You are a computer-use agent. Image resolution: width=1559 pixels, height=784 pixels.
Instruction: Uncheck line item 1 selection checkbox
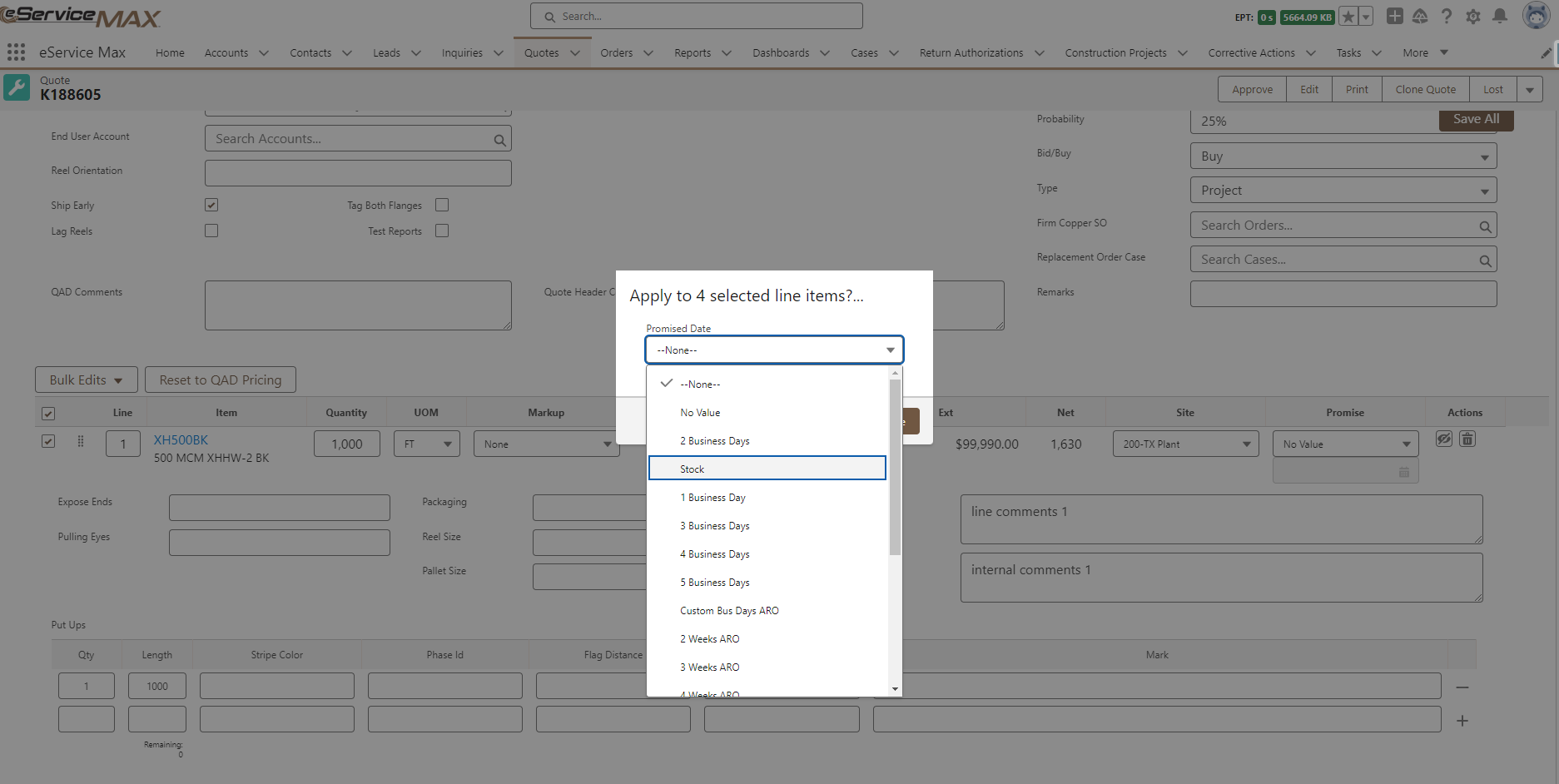pos(48,441)
